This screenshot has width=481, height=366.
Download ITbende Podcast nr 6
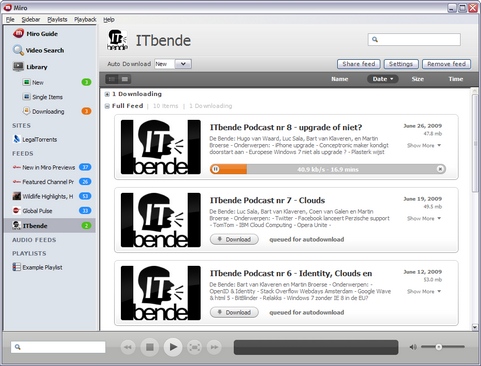234,312
